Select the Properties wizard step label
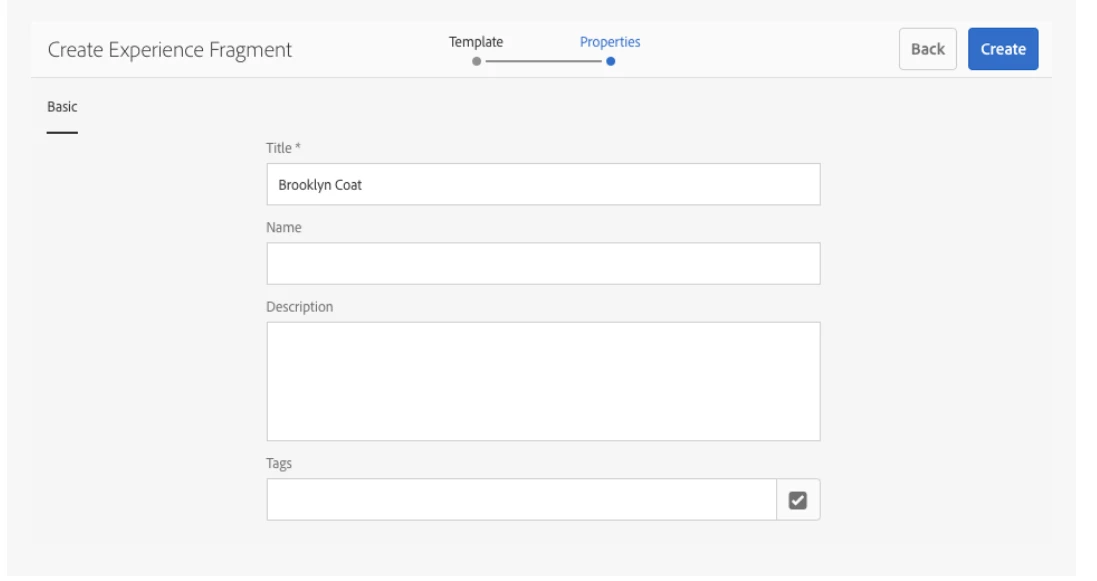The width and height of the screenshot is (1097, 581). point(610,42)
